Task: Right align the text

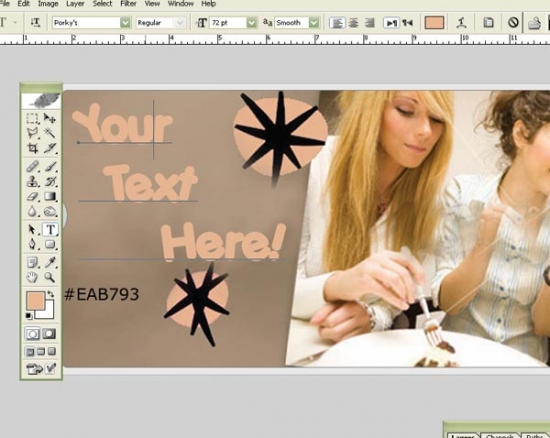Action: [x=369, y=23]
